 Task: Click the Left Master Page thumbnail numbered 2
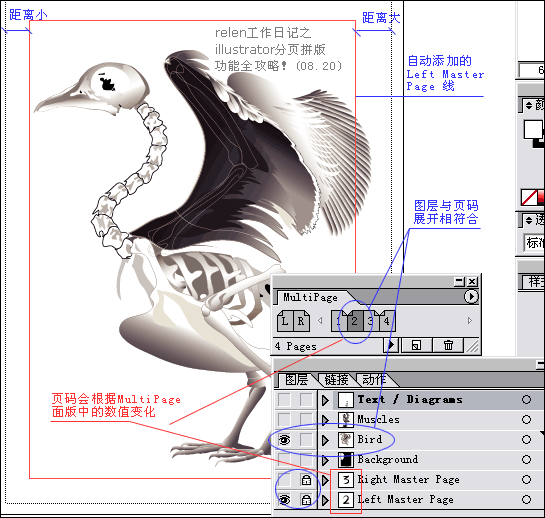pos(346,500)
